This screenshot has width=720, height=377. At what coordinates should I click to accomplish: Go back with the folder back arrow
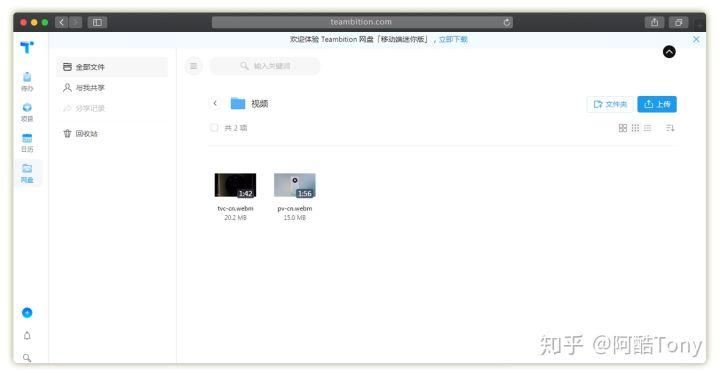coord(215,103)
